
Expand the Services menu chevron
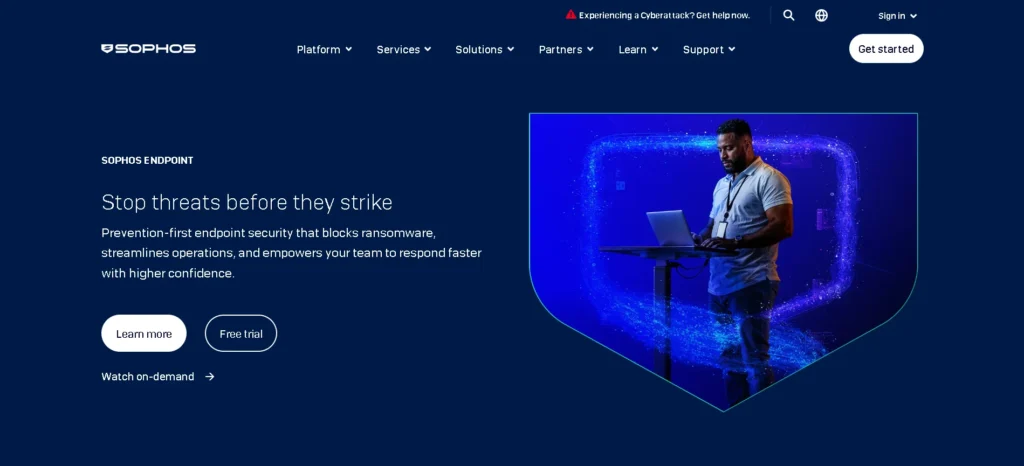coord(428,49)
